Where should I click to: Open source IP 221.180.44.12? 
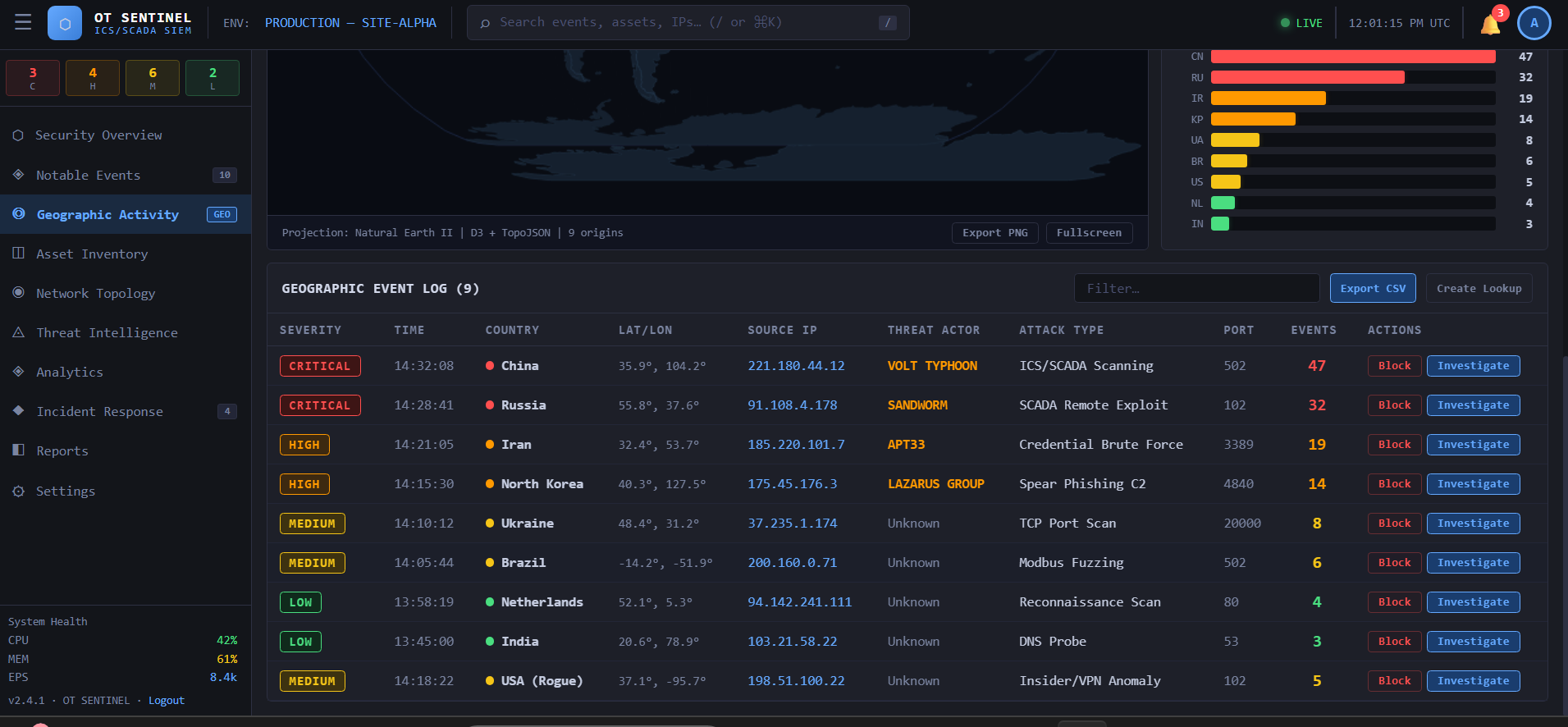click(796, 366)
